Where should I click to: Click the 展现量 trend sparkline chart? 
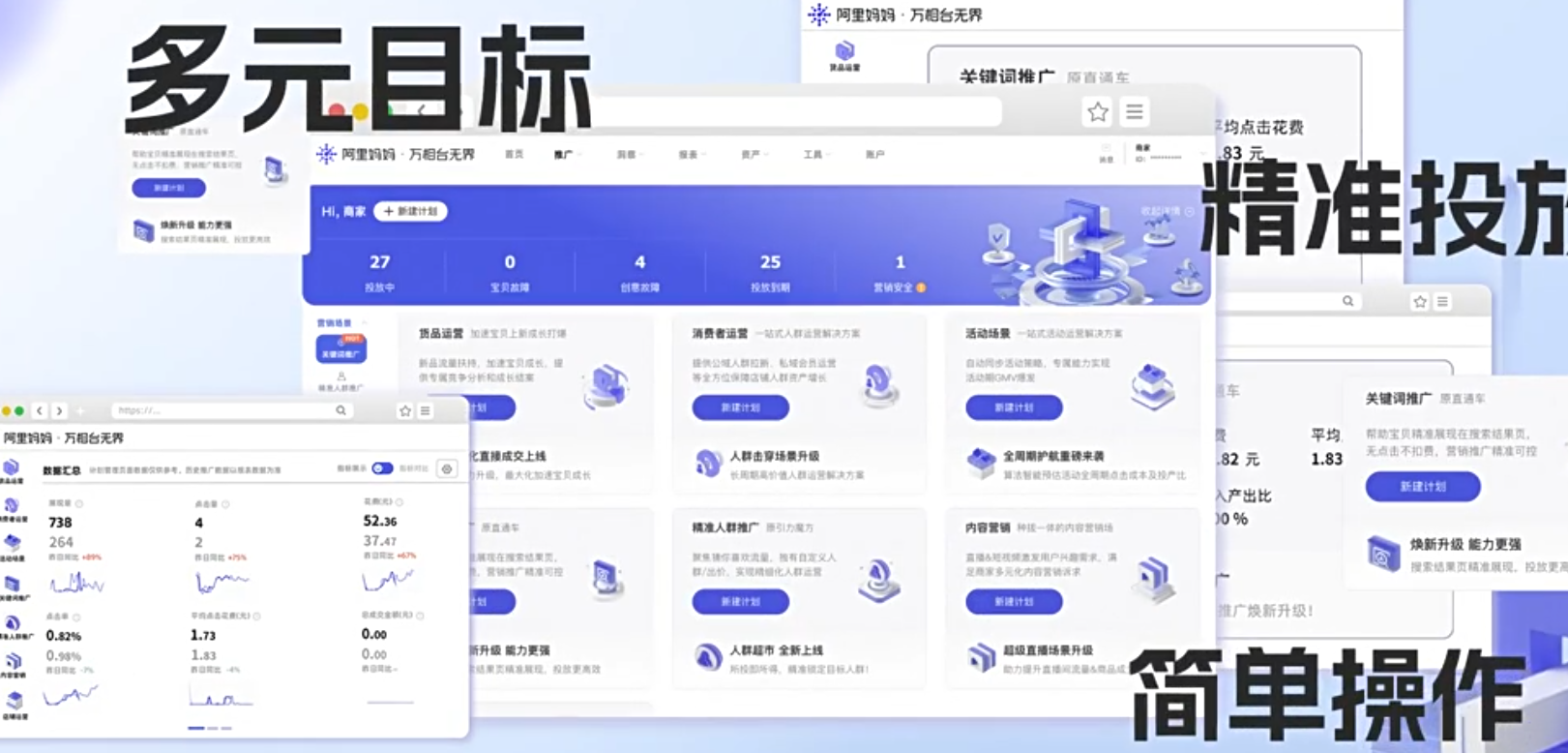point(76,583)
